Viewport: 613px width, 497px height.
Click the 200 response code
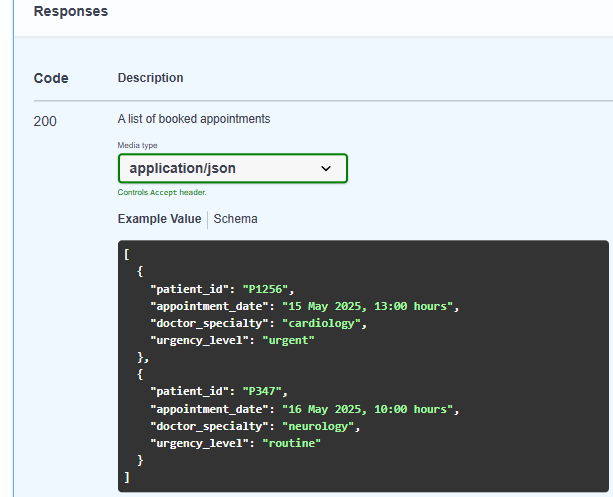coord(45,121)
